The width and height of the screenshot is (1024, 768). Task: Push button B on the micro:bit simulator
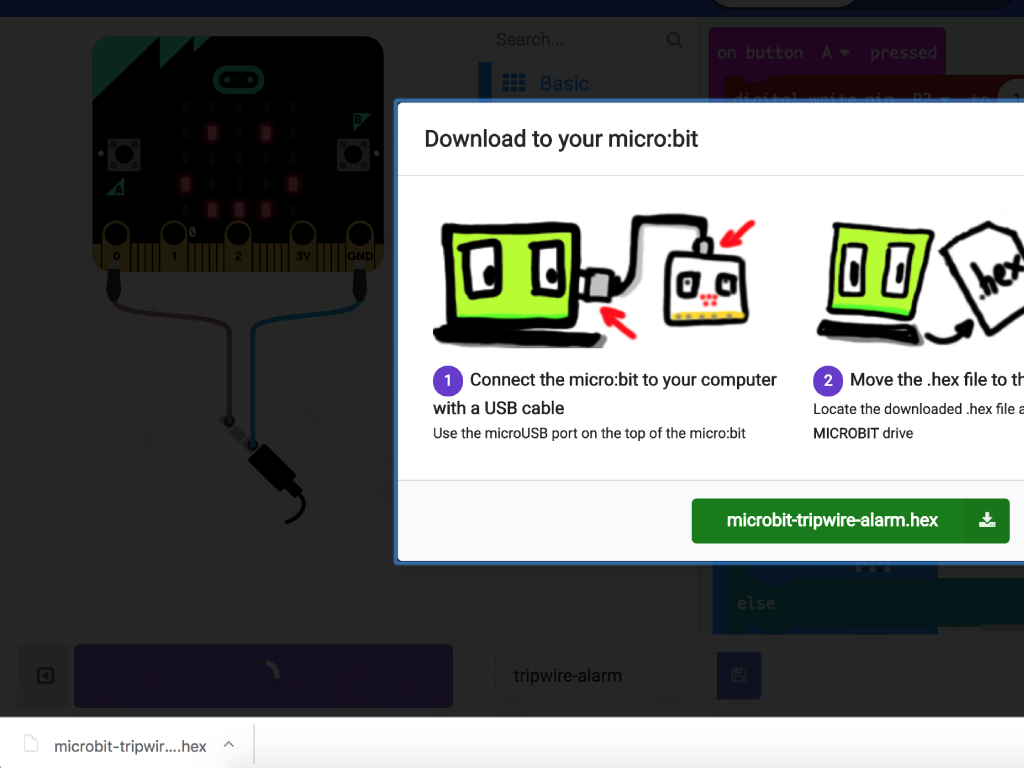click(353, 155)
